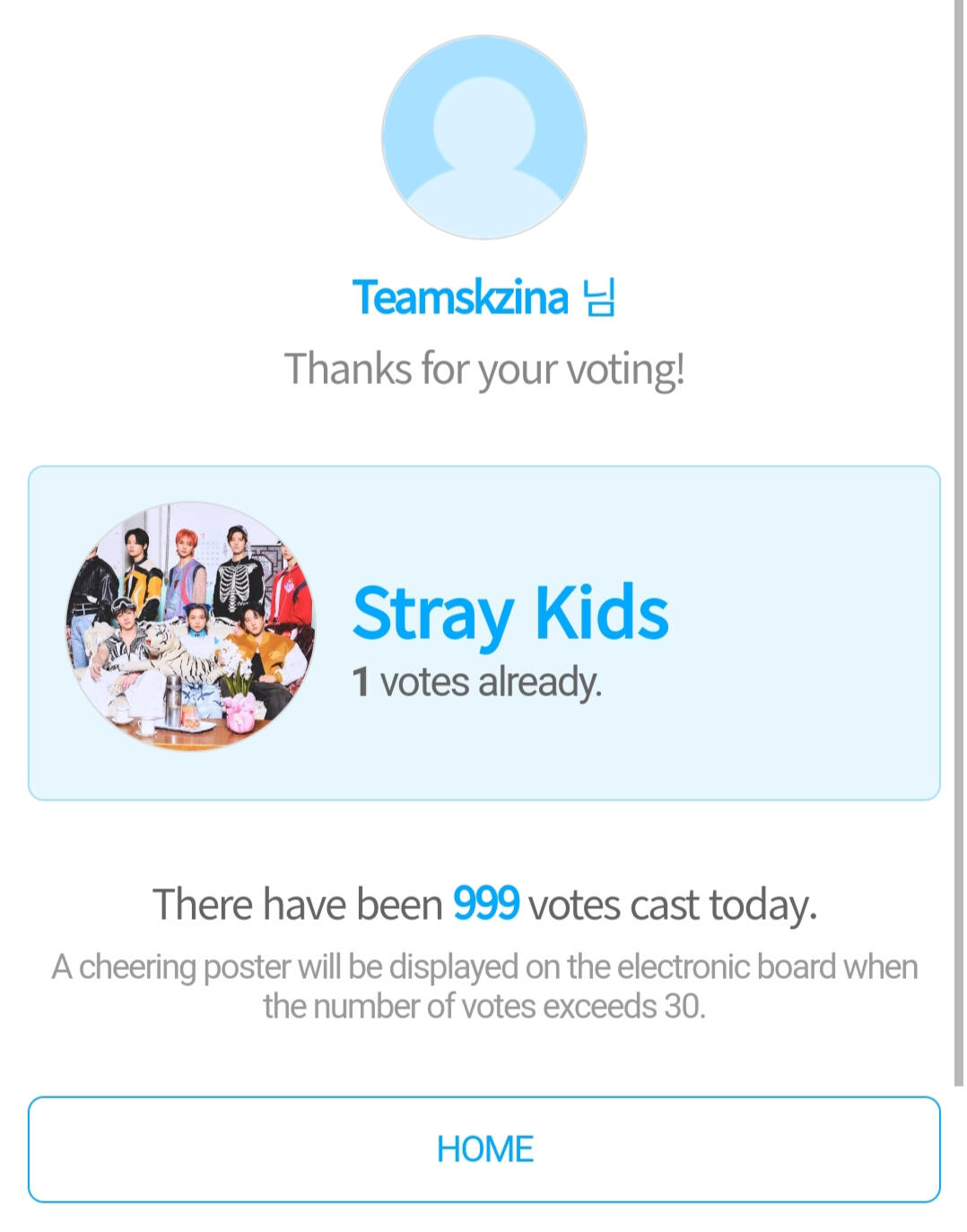Click the Teamskzina username
967x1232 pixels.
(460, 297)
